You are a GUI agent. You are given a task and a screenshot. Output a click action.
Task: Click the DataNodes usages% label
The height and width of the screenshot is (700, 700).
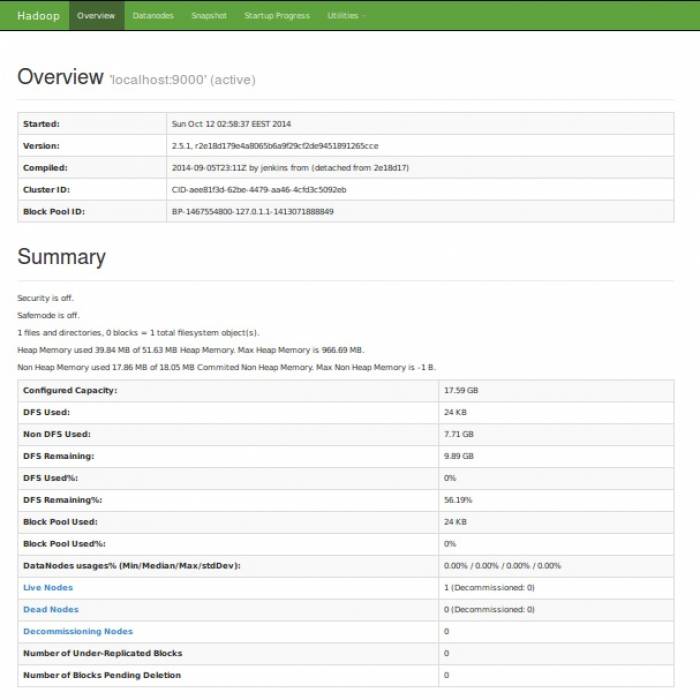pyautogui.click(x=132, y=565)
